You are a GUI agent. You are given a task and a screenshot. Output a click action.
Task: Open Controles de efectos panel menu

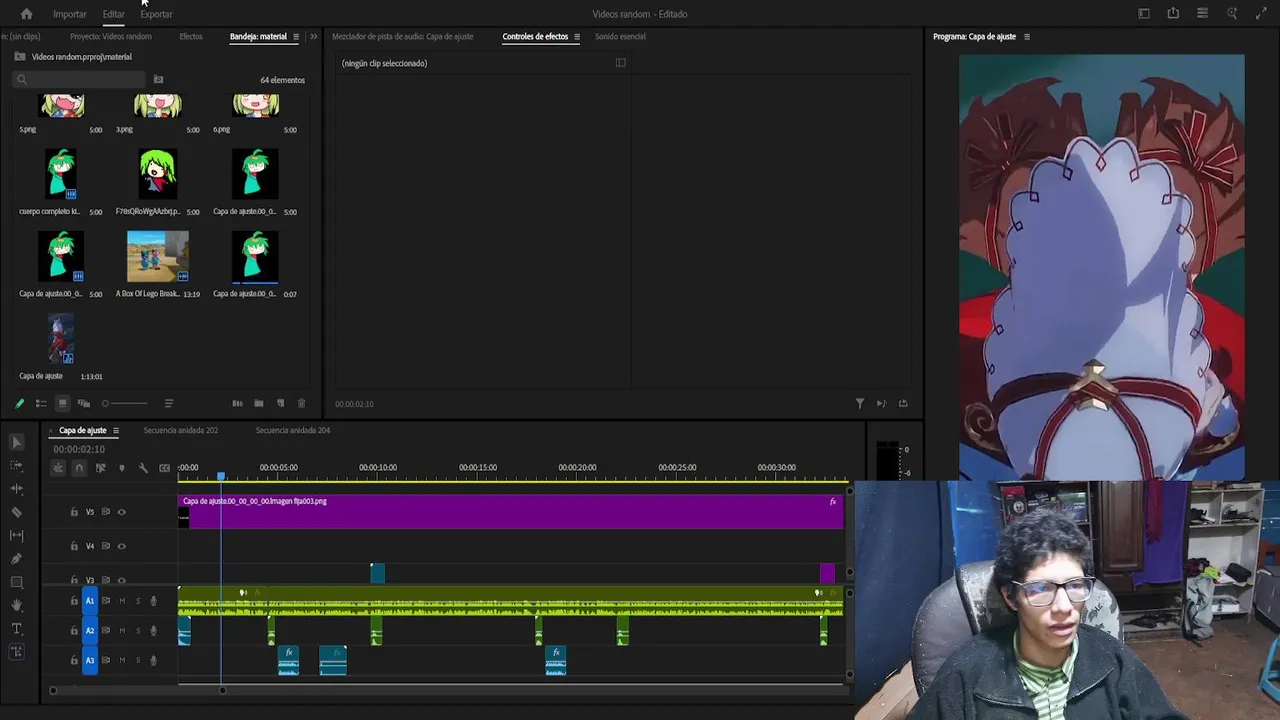pos(576,37)
